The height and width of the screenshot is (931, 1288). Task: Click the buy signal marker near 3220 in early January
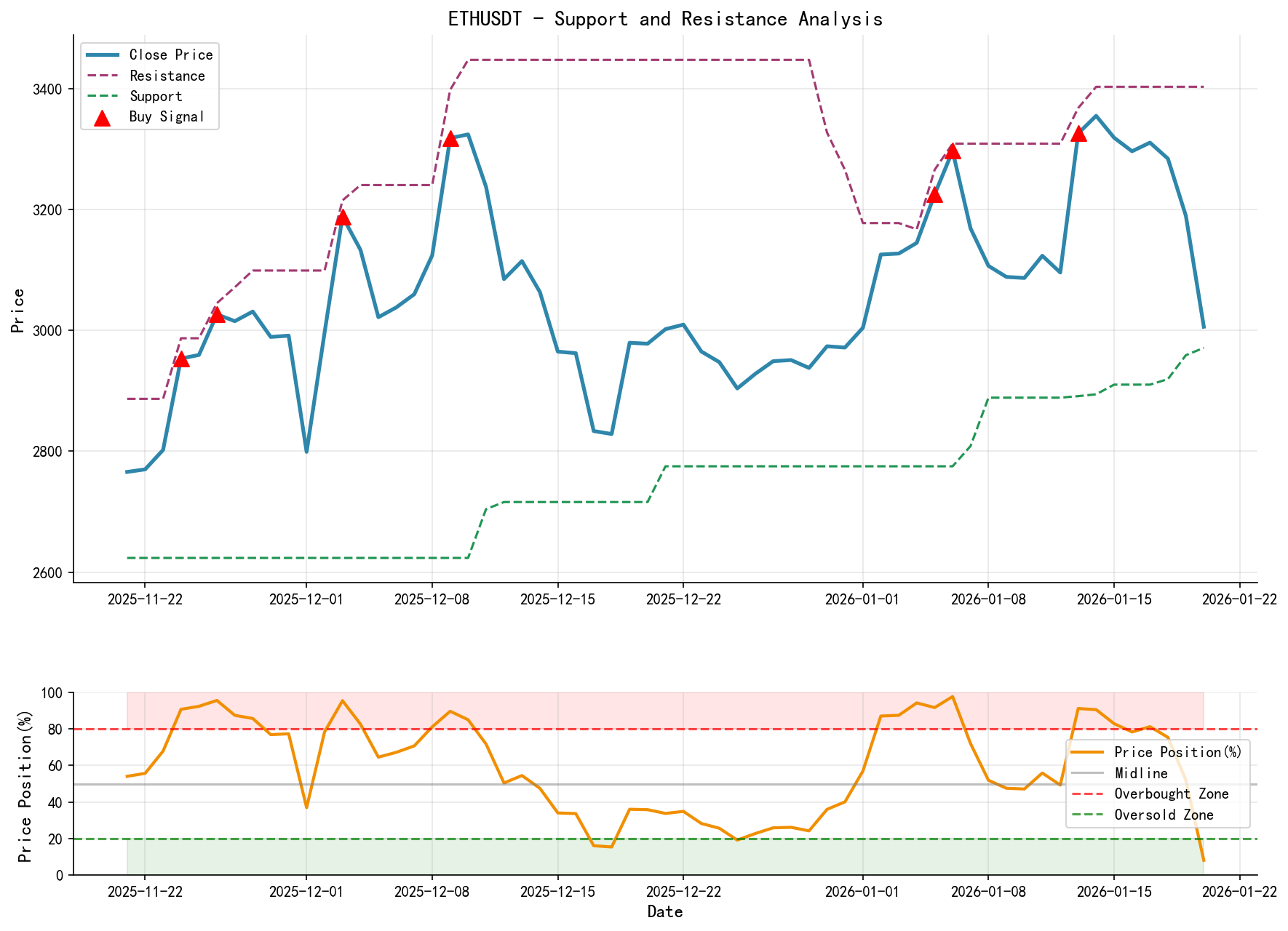[x=934, y=196]
